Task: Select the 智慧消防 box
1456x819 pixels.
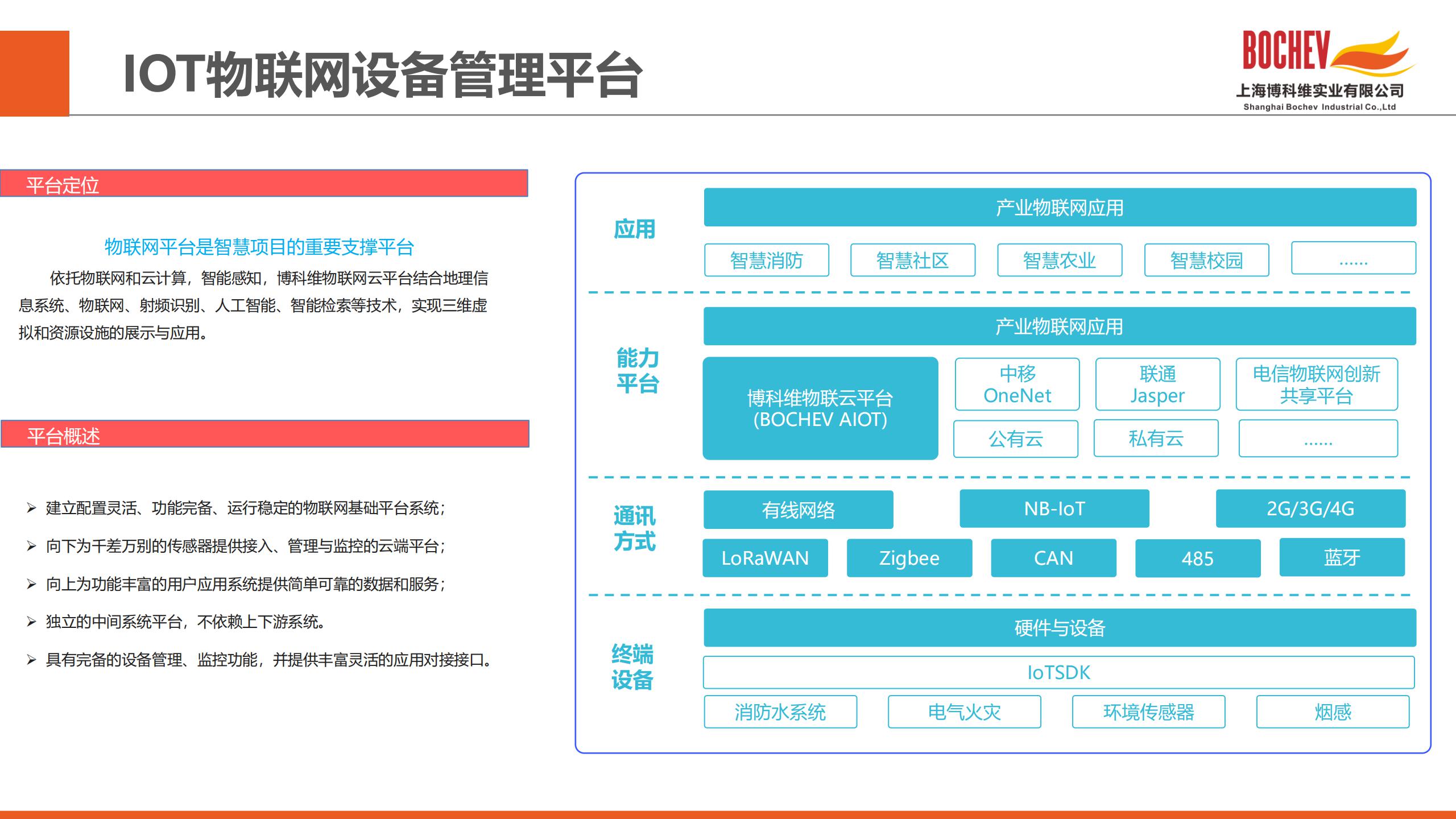Action: (x=767, y=260)
